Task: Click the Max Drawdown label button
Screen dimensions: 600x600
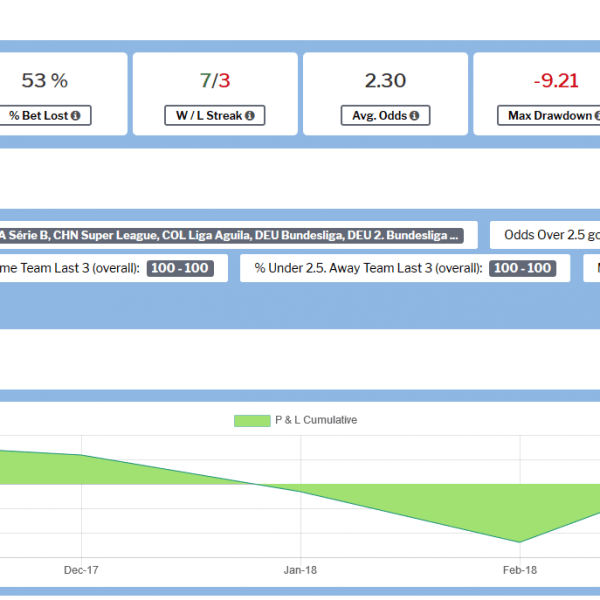Action: click(549, 115)
